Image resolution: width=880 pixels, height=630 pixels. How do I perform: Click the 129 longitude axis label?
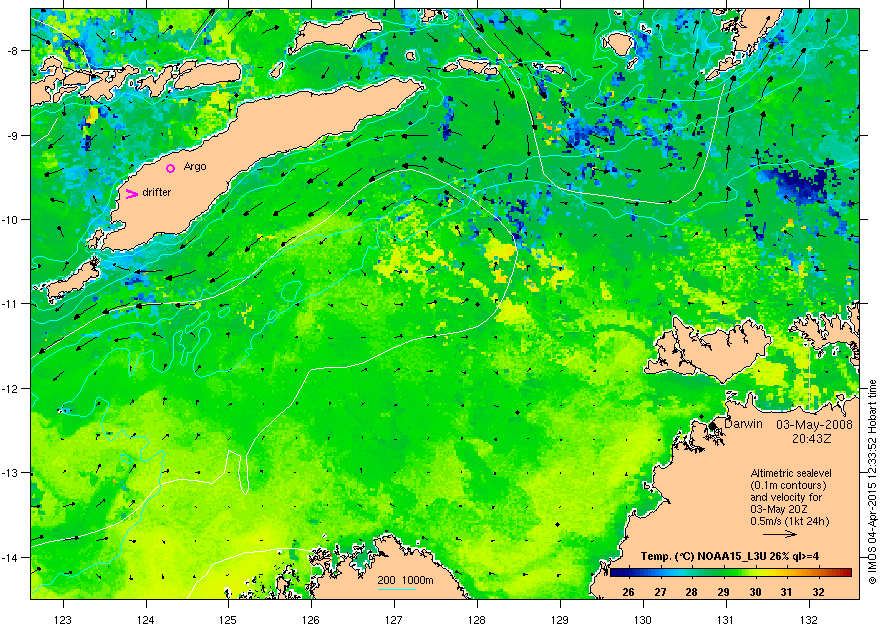560,620
